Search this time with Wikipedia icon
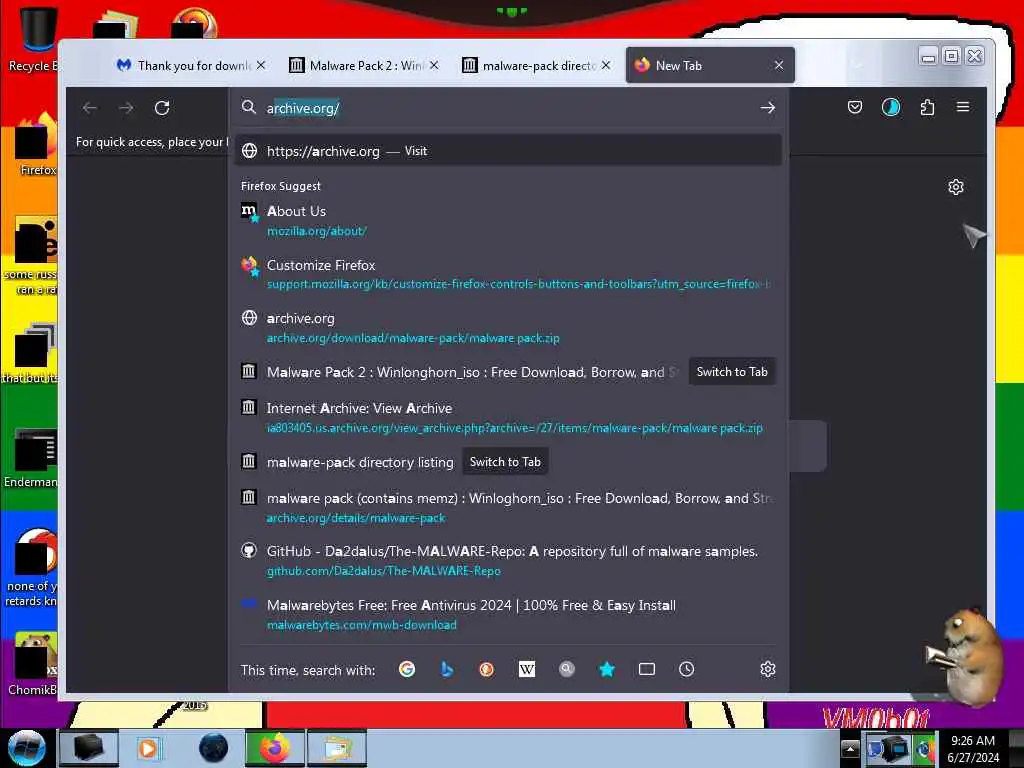This screenshot has width=1024, height=768. click(x=526, y=669)
